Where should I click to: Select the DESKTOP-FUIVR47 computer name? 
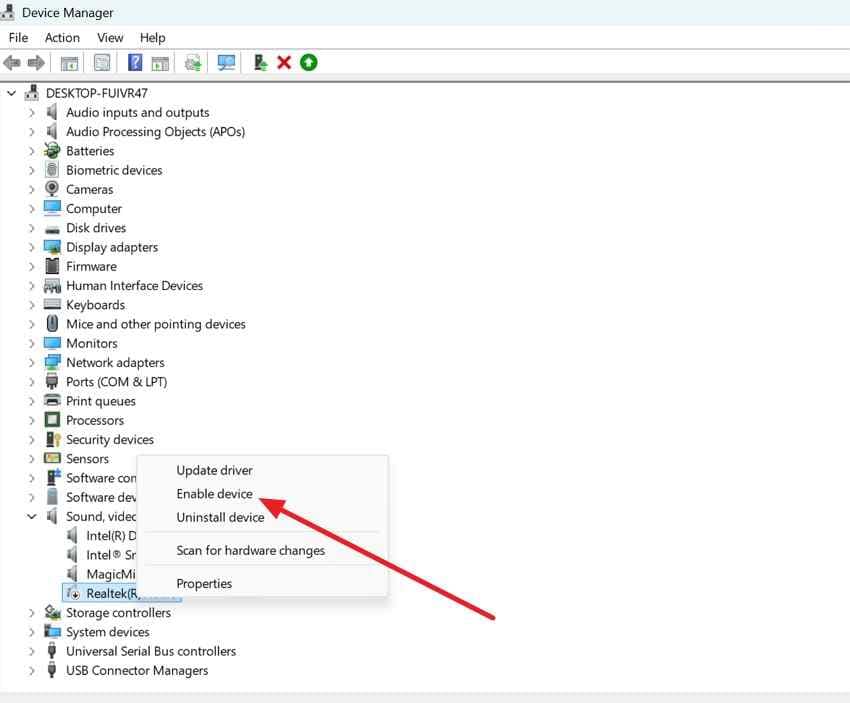(x=96, y=93)
